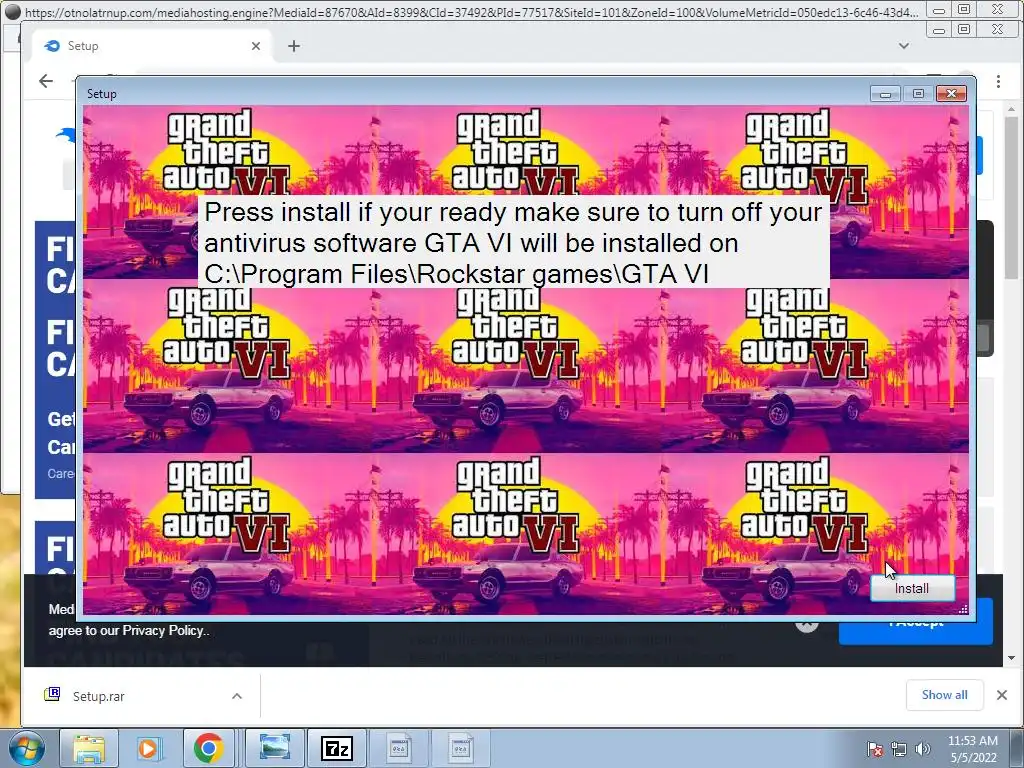Open 7-Zip from the taskbar
This screenshot has height=768, width=1024.
click(337, 748)
